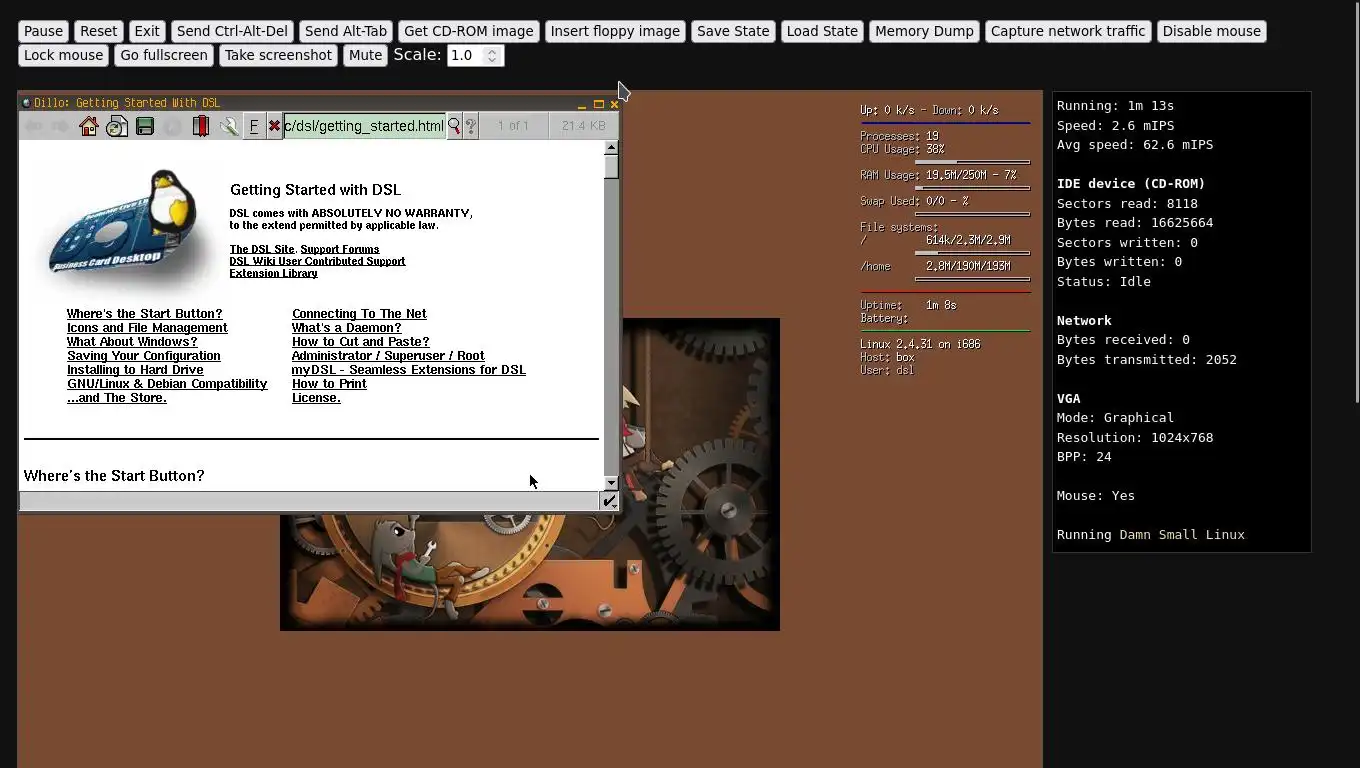Reload the page in Dillo

point(117,126)
